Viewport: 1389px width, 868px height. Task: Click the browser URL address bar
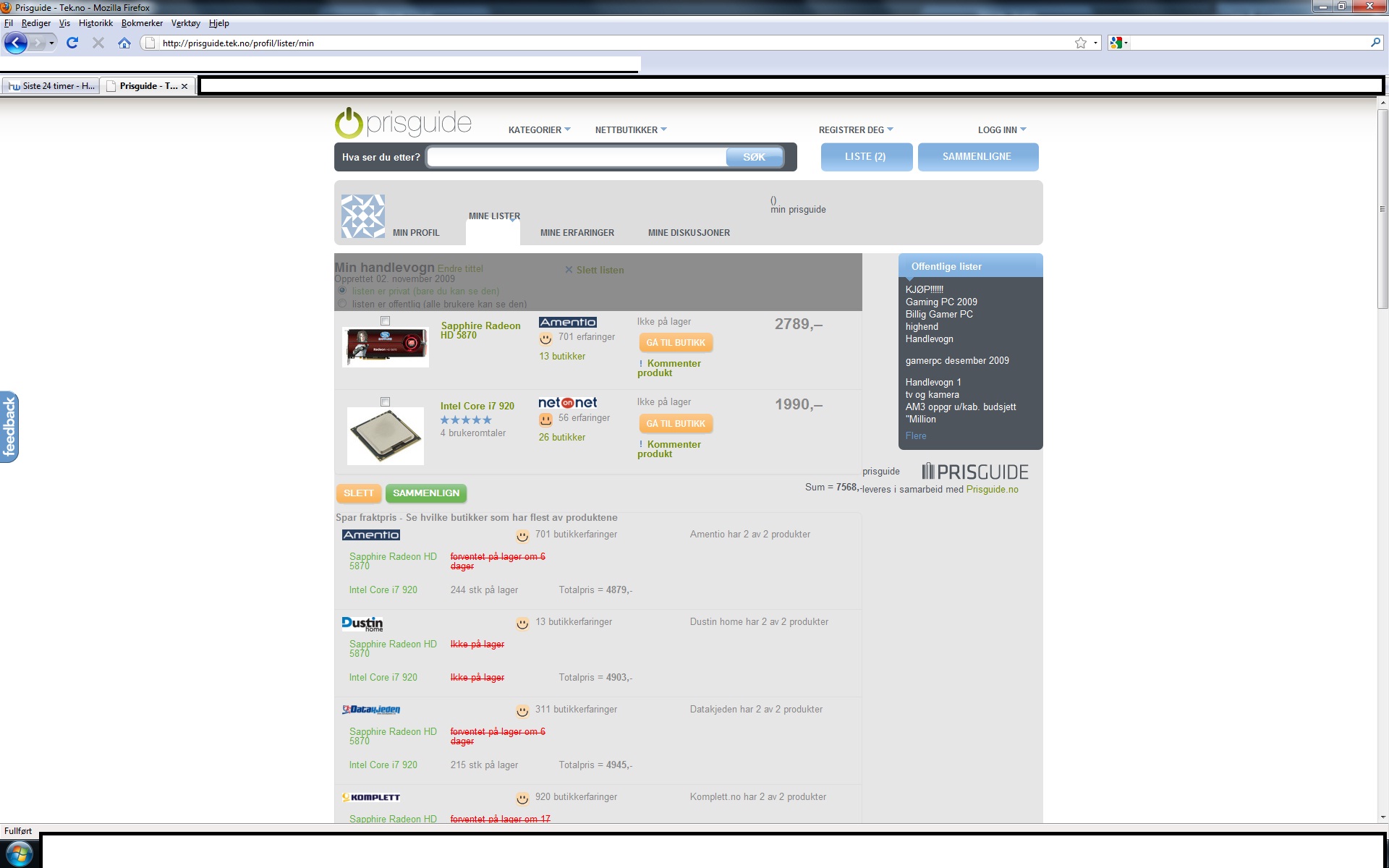pyautogui.click(x=615, y=43)
